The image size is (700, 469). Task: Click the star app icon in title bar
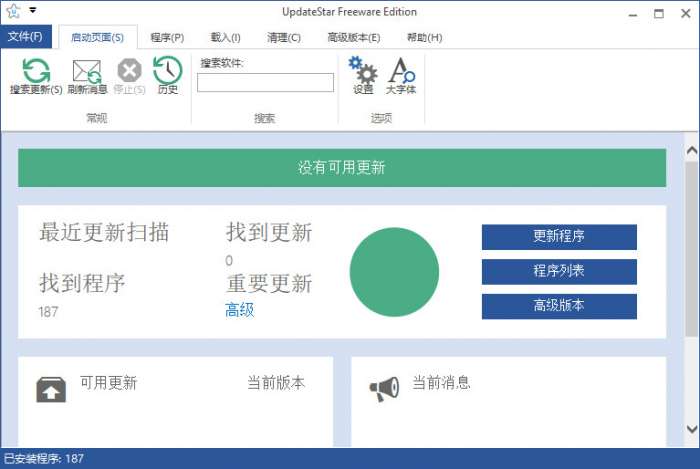(13, 11)
